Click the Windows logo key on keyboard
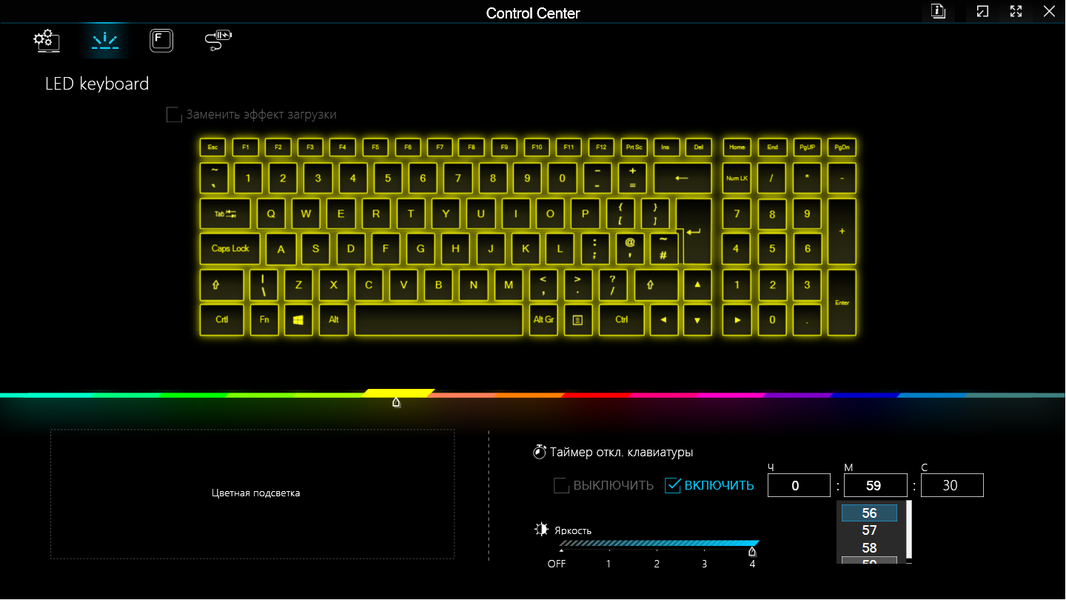 (x=298, y=319)
